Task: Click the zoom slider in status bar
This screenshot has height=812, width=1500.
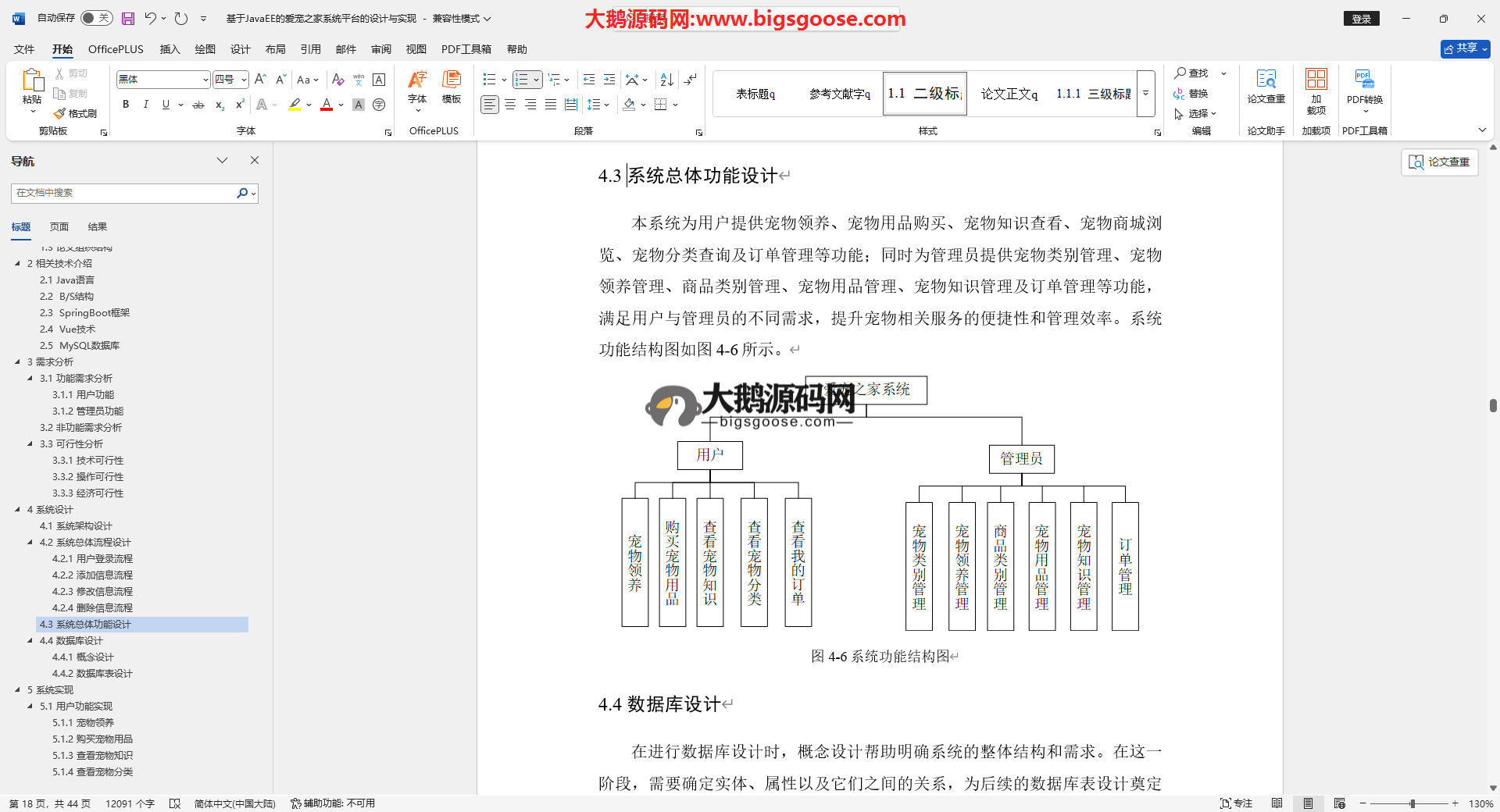Action: pyautogui.click(x=1412, y=803)
